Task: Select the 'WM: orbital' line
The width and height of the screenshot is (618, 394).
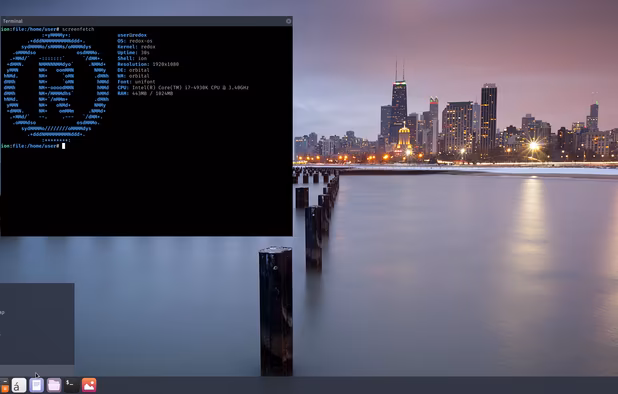Action: 133,76
